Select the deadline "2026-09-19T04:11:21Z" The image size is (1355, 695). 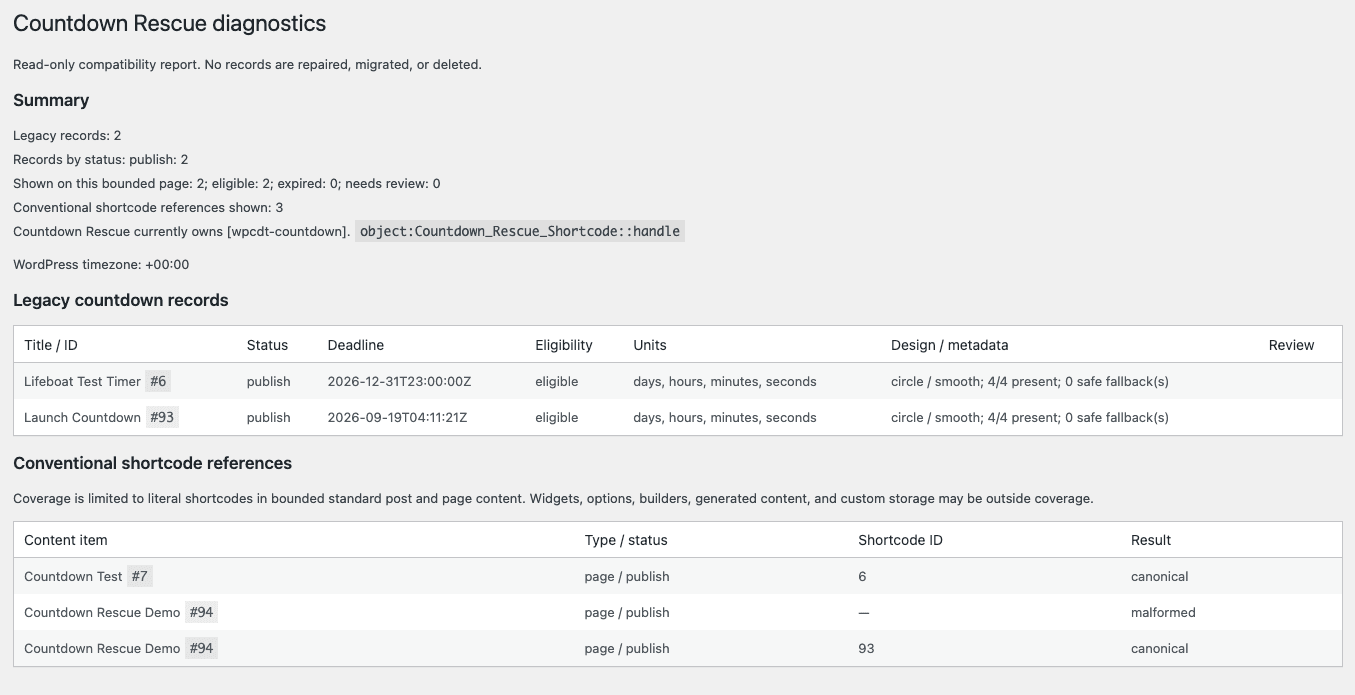pos(398,417)
